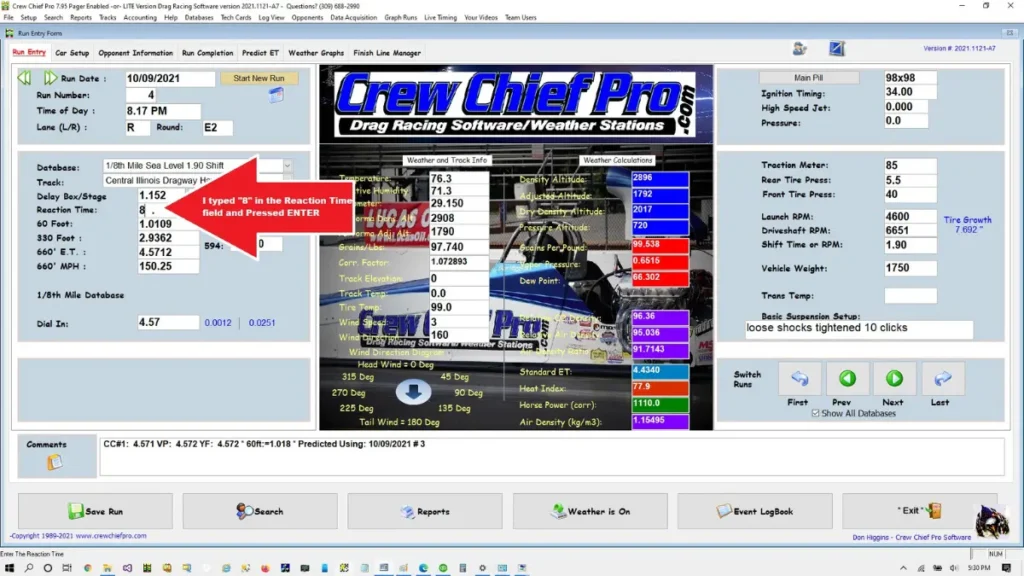
Task: Expand the Database dropdown arrow
Action: point(287,166)
